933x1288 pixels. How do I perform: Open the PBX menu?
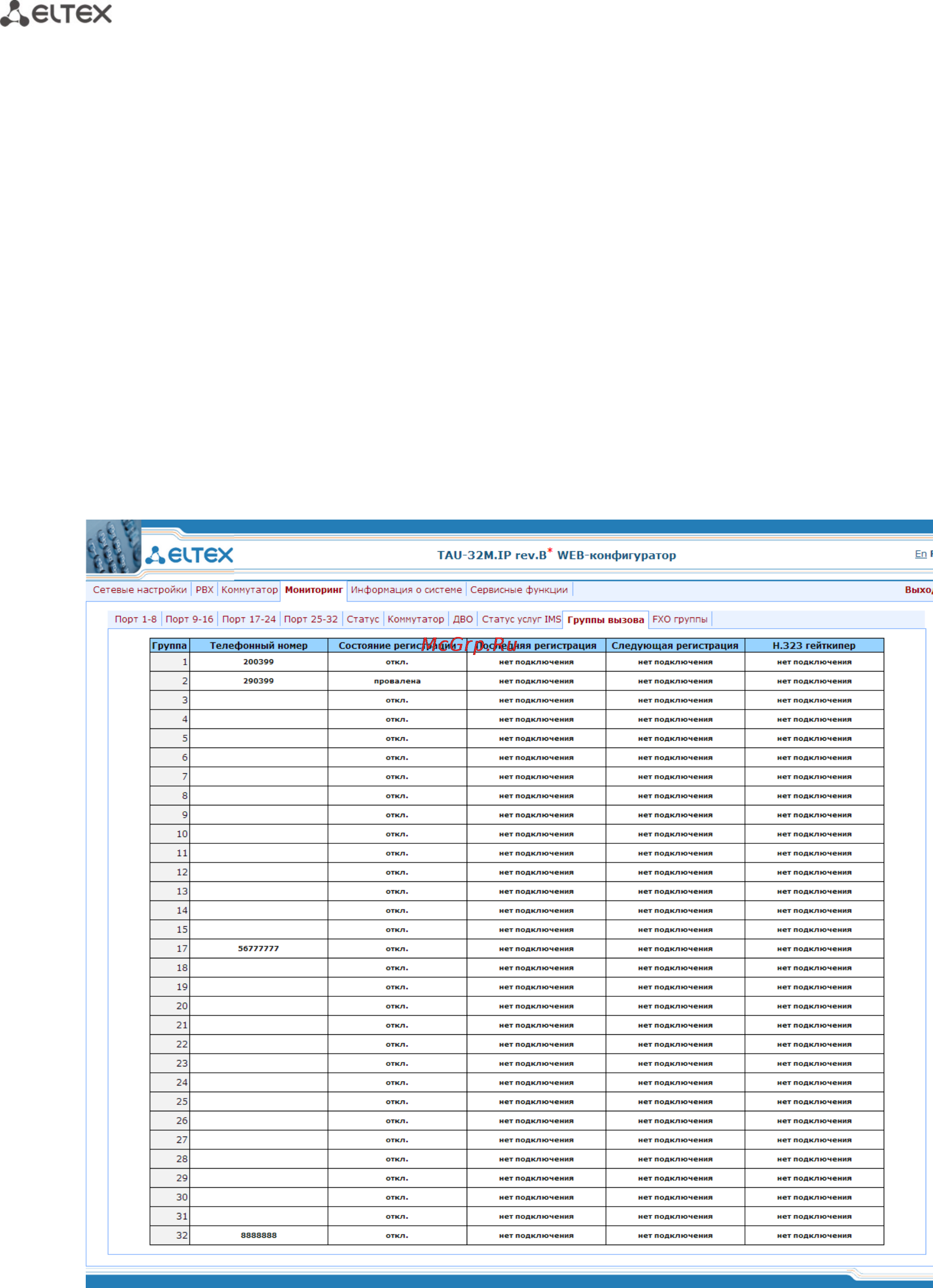click(205, 590)
